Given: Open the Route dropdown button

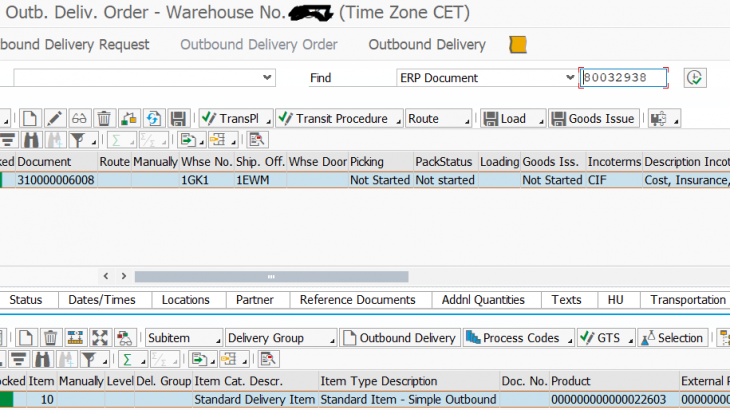Looking at the screenshot, I should pos(439,119).
